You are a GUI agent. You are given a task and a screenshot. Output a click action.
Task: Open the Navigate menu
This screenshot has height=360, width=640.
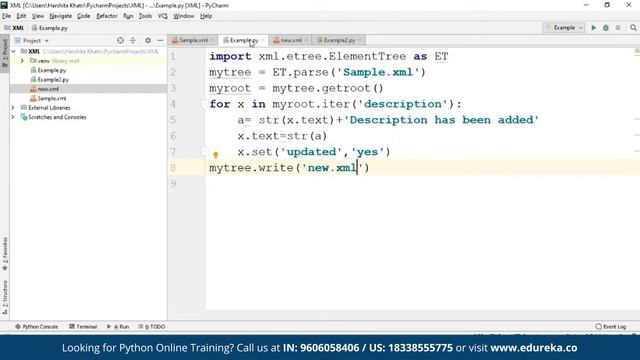point(60,16)
